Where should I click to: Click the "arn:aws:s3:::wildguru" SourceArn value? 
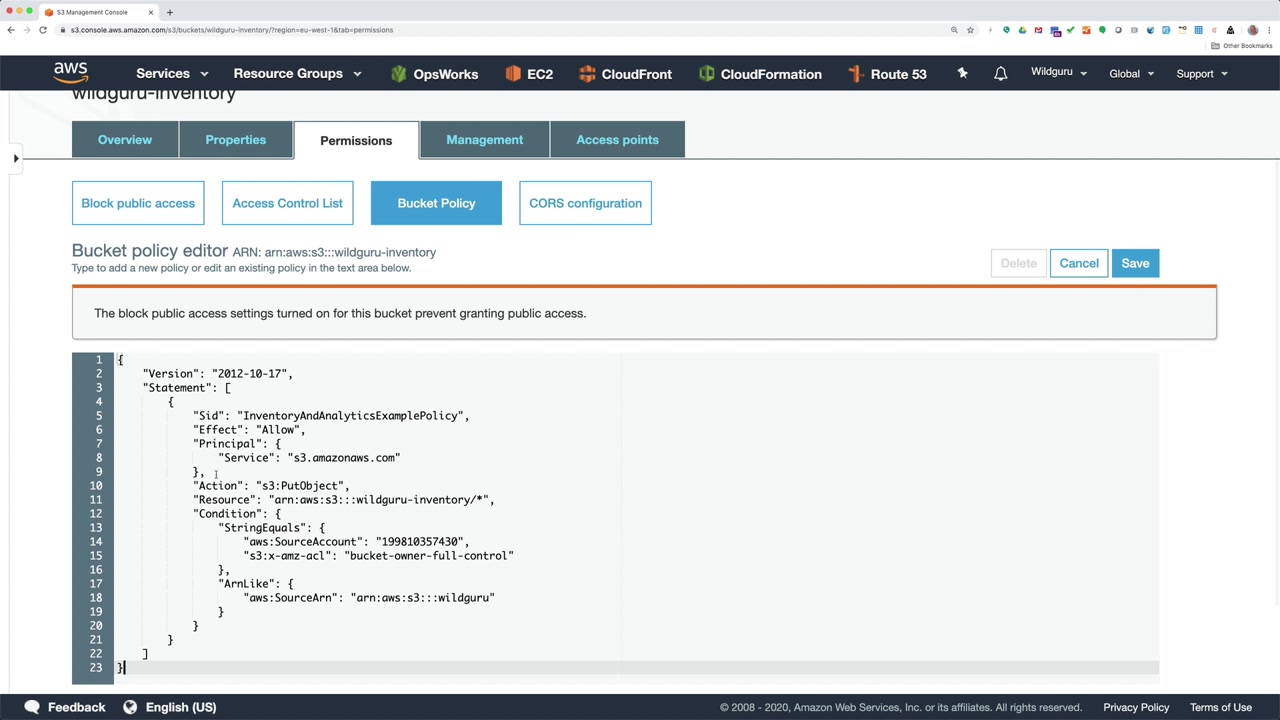(423, 598)
